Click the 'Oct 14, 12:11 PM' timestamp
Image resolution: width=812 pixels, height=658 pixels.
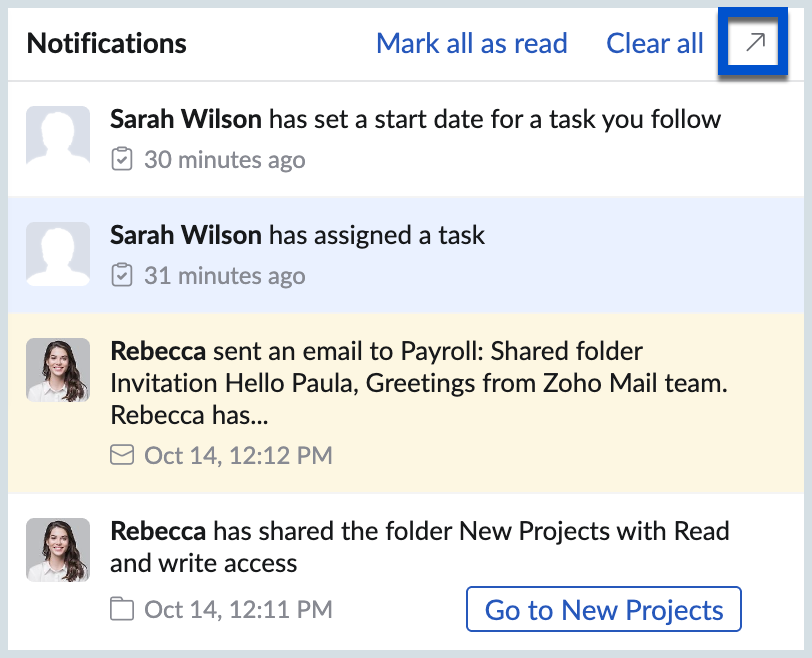[x=238, y=609]
